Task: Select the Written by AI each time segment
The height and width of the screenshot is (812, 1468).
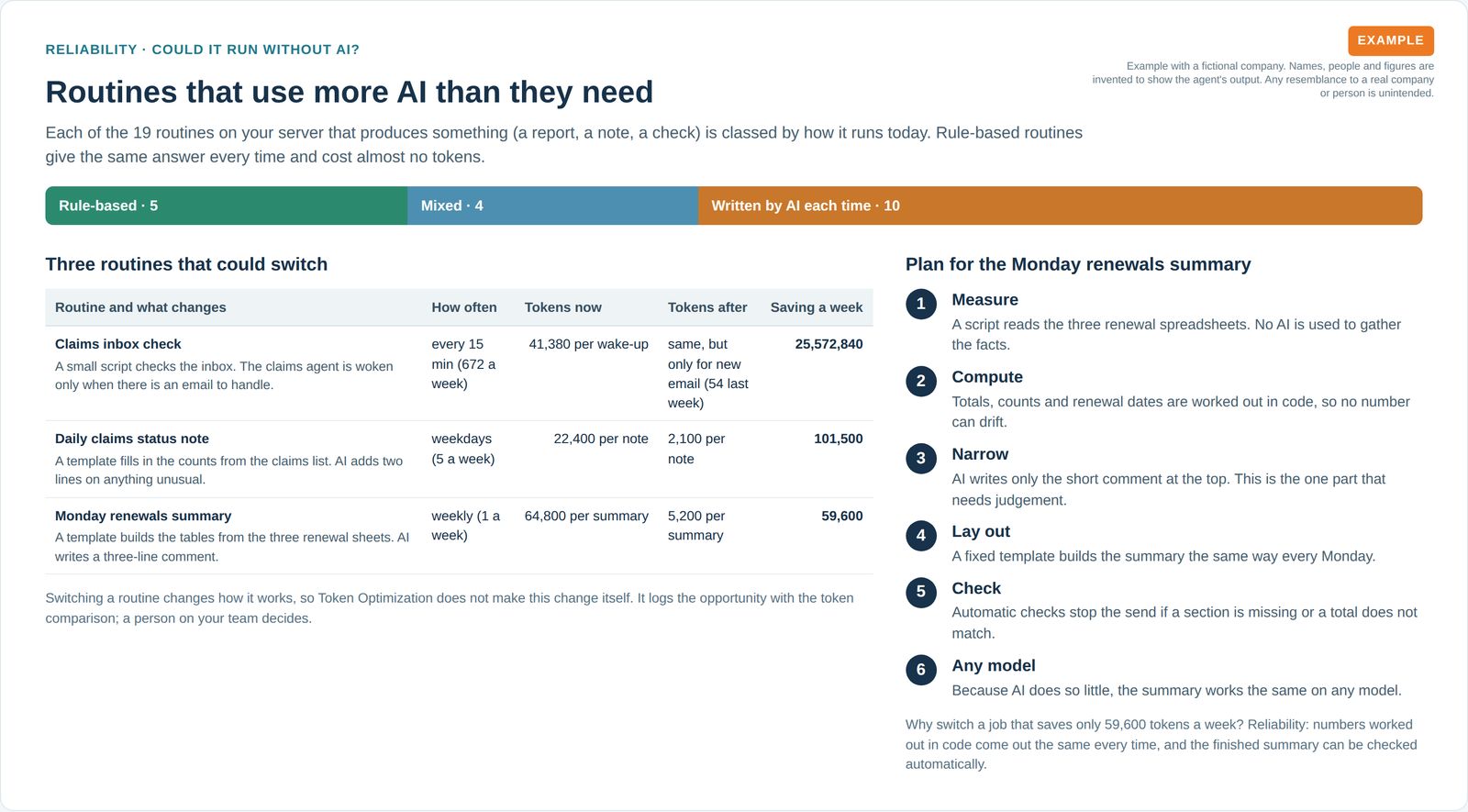Action: tap(1060, 206)
